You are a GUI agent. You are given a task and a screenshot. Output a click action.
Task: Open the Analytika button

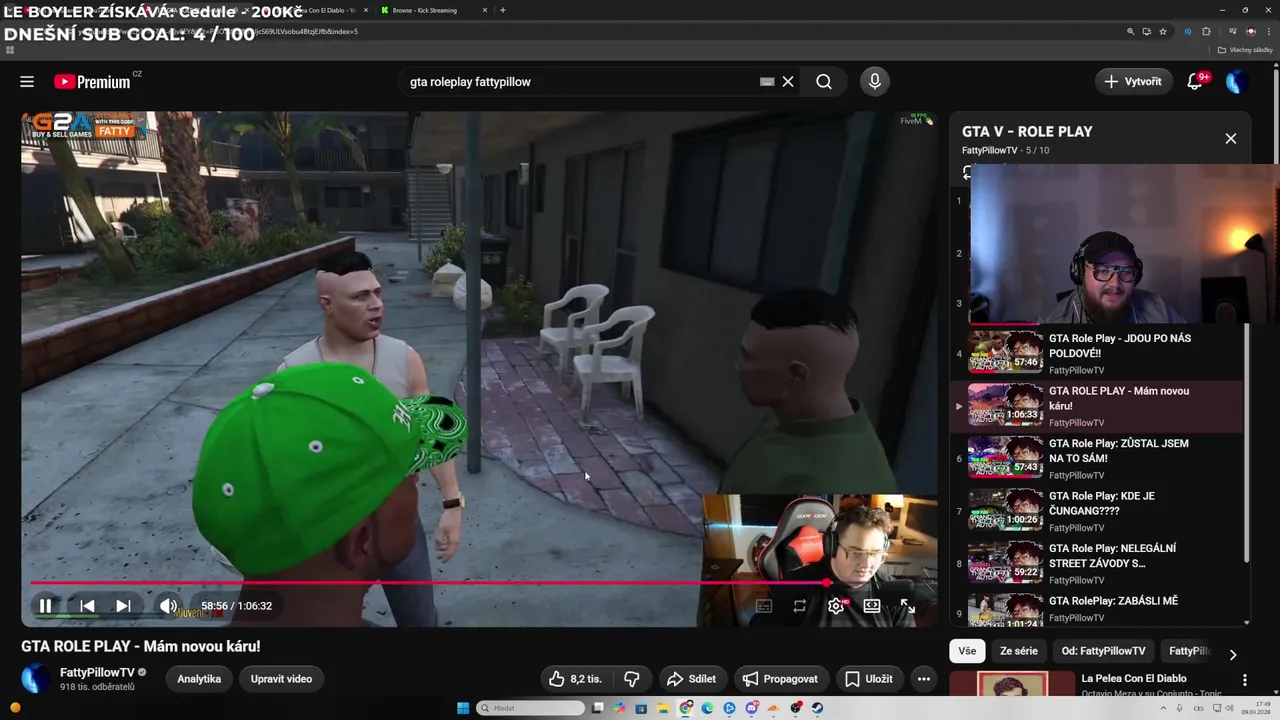[199, 679]
